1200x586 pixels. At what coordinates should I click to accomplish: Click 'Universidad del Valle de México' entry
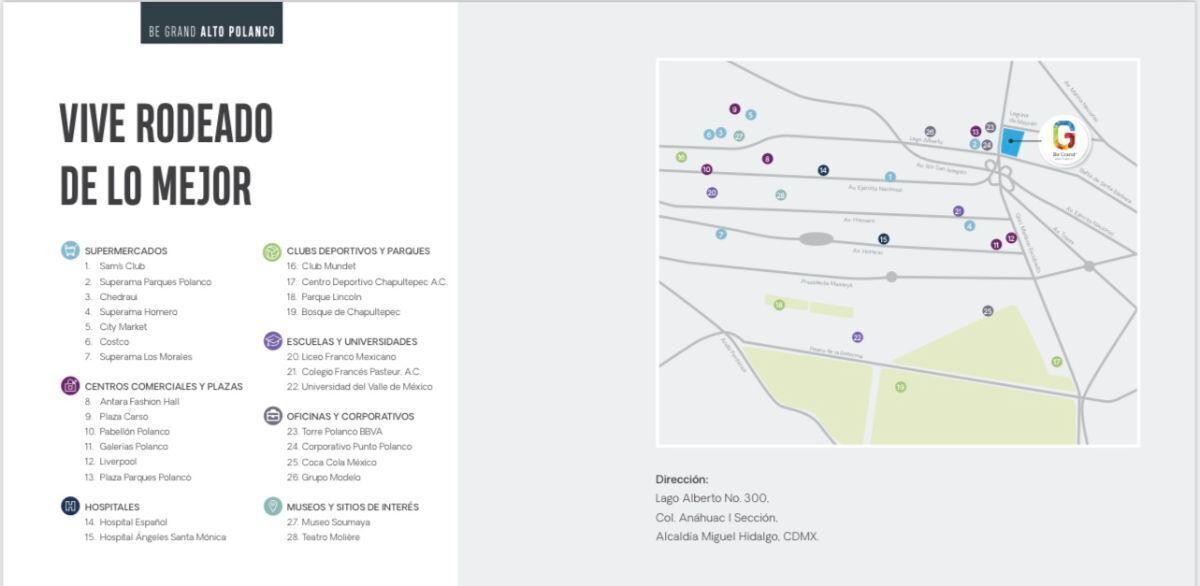(360, 387)
